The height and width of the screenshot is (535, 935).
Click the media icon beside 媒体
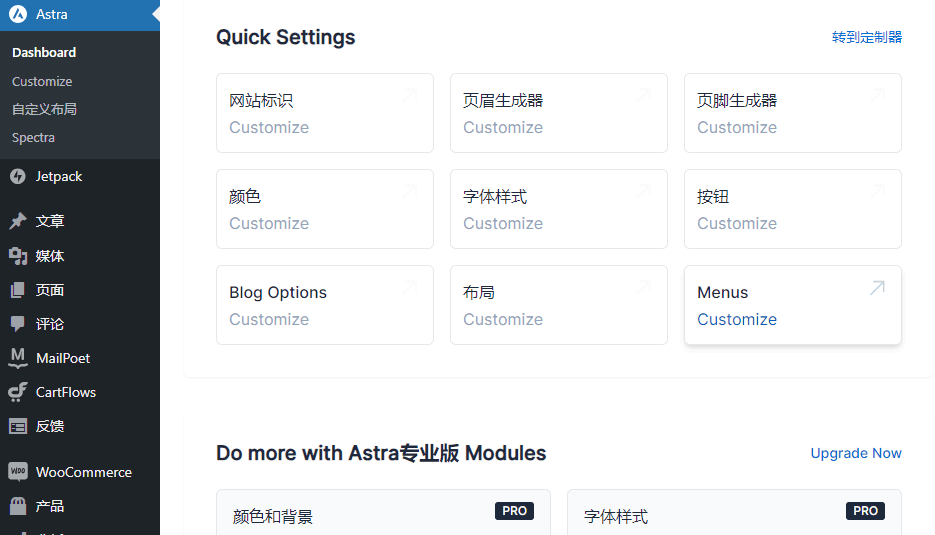tap(18, 256)
